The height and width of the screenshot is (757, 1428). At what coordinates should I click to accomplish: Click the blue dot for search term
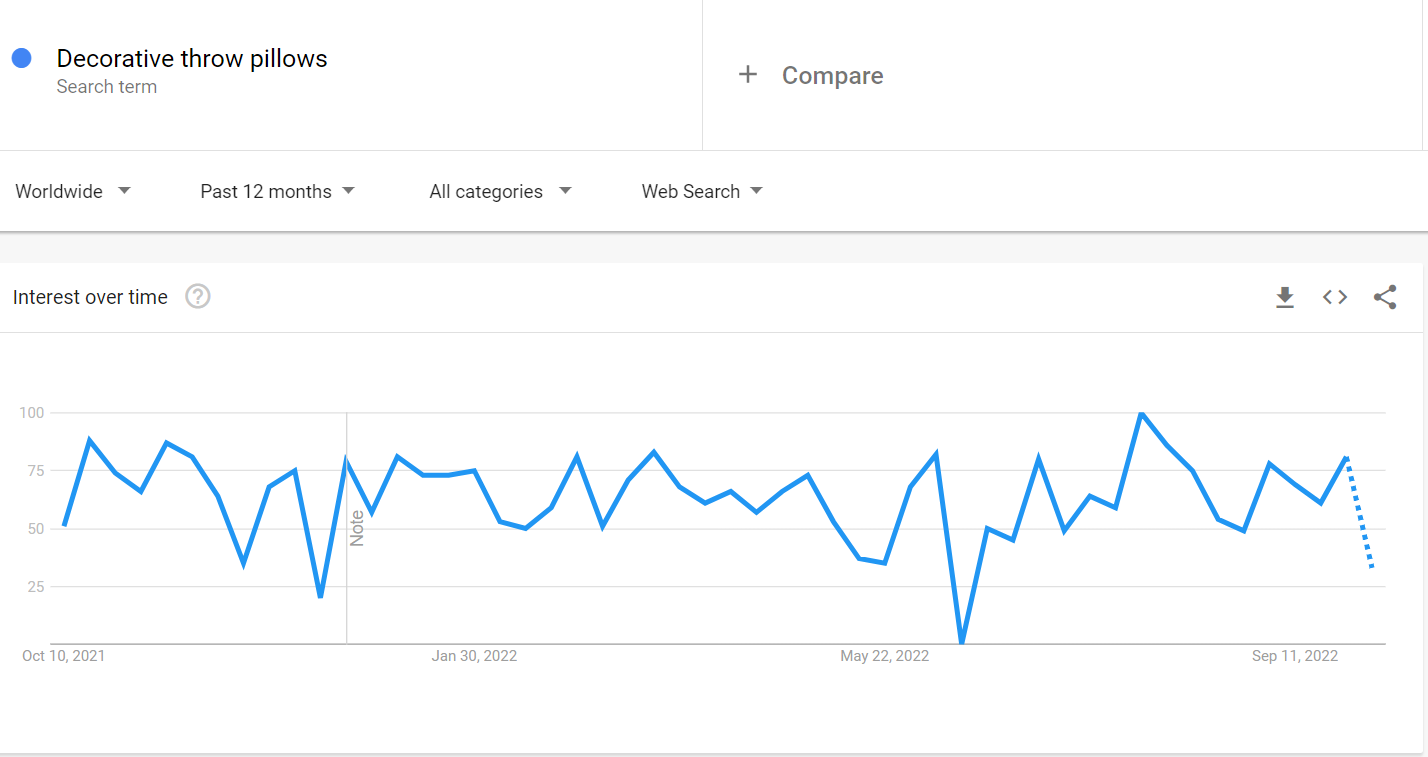click(22, 58)
